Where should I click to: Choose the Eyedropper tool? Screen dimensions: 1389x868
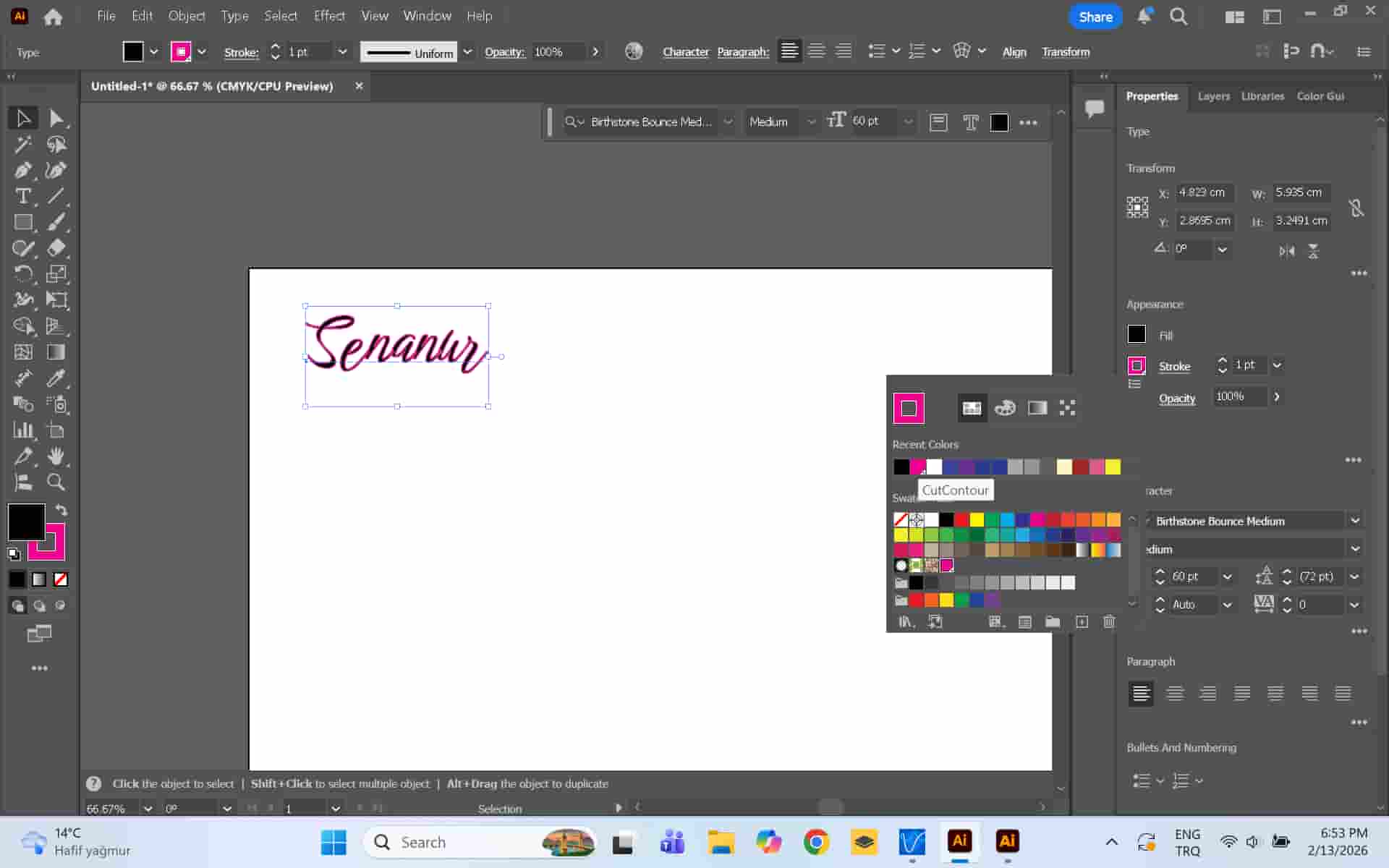(x=56, y=378)
